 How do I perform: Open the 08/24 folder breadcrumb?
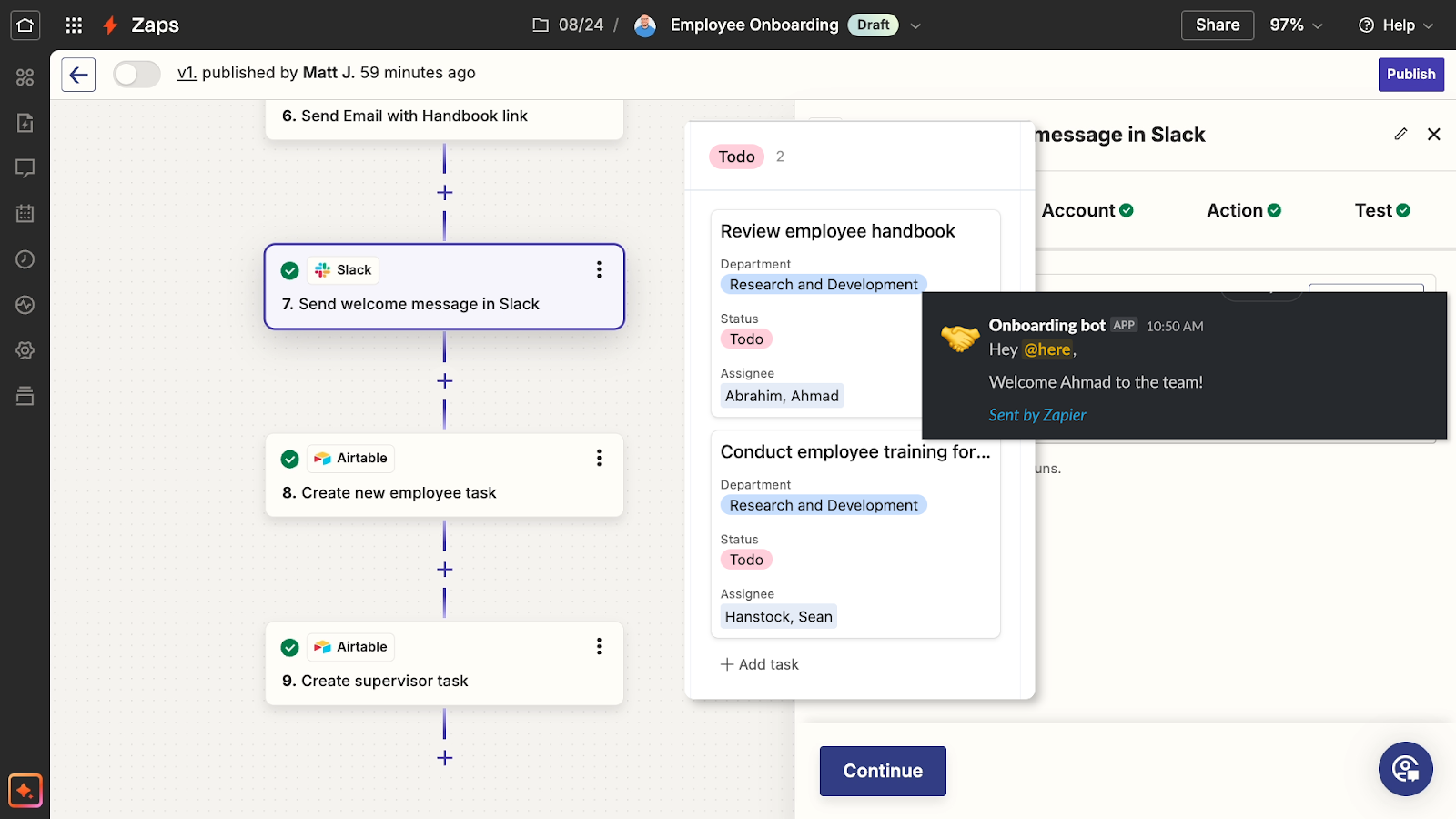coord(581,25)
